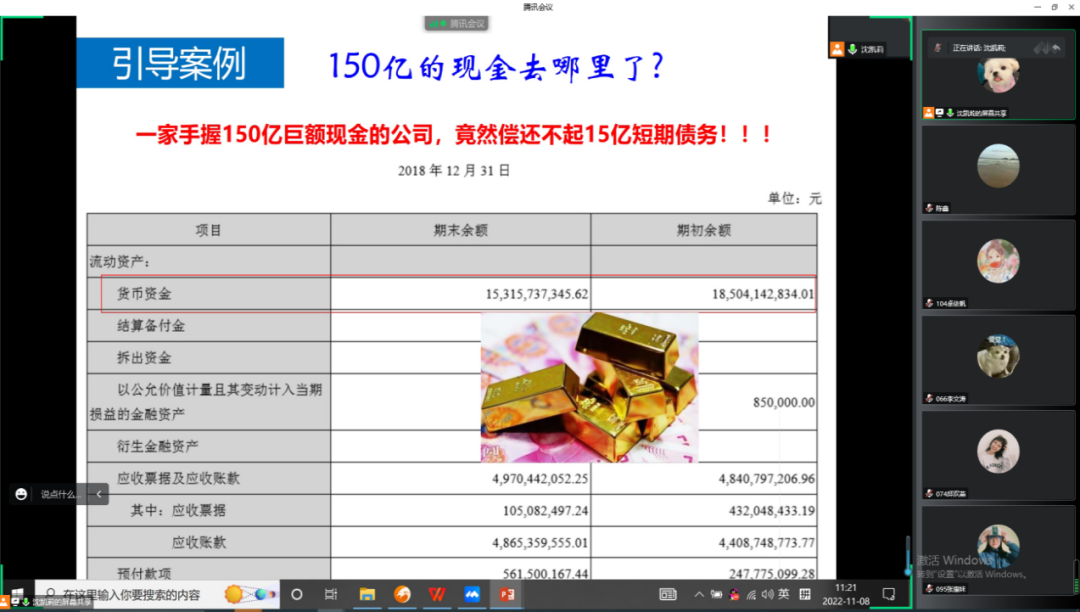Click 沈凯莉 presenter name label over the slide

(872, 50)
